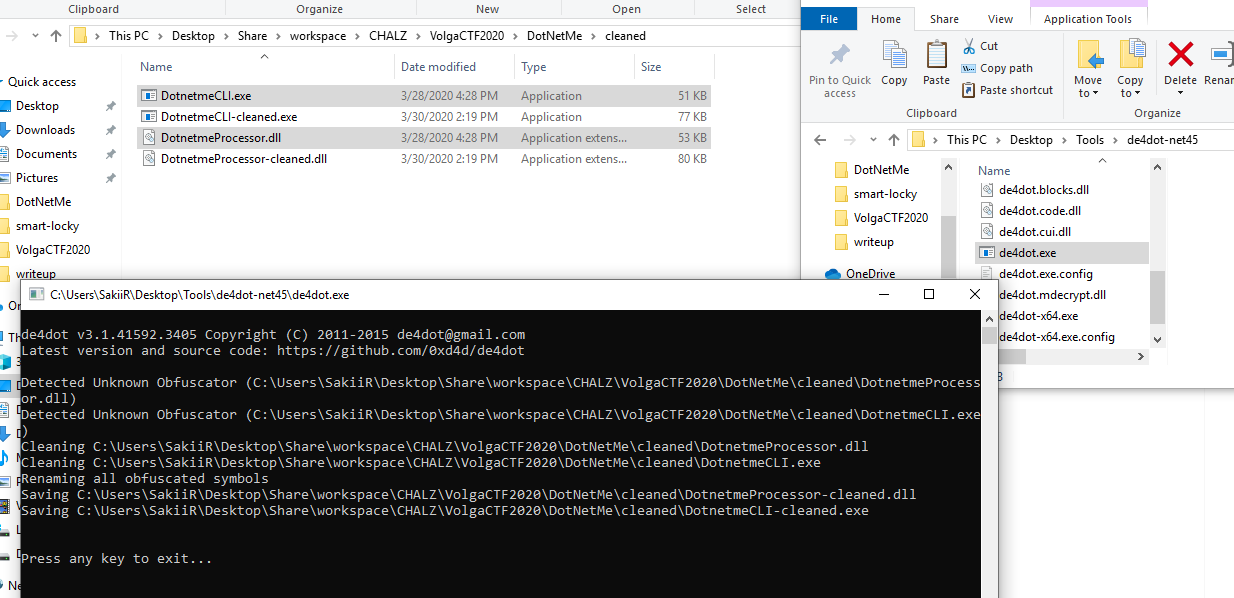Select de4dot-x64.exe file
The height and width of the screenshot is (598, 1234).
point(1062,316)
